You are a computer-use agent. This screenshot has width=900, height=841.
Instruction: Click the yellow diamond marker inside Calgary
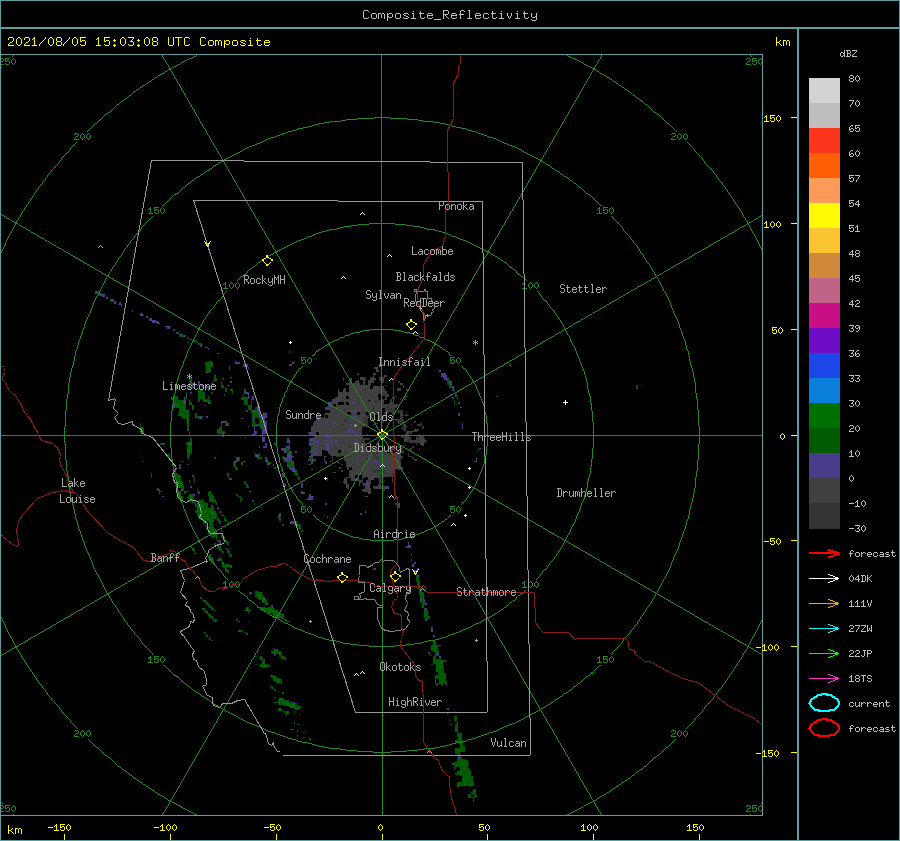click(395, 576)
